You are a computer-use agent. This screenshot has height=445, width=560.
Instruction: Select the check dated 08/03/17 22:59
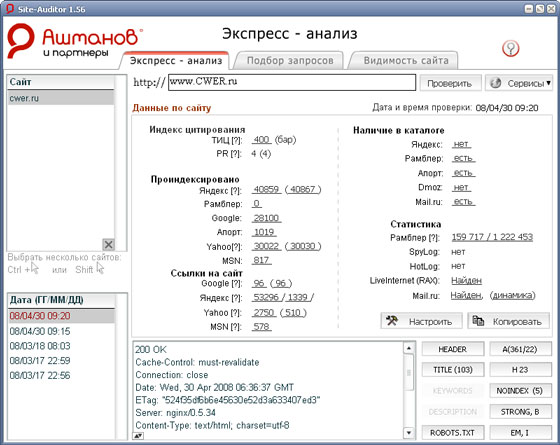(x=61, y=361)
